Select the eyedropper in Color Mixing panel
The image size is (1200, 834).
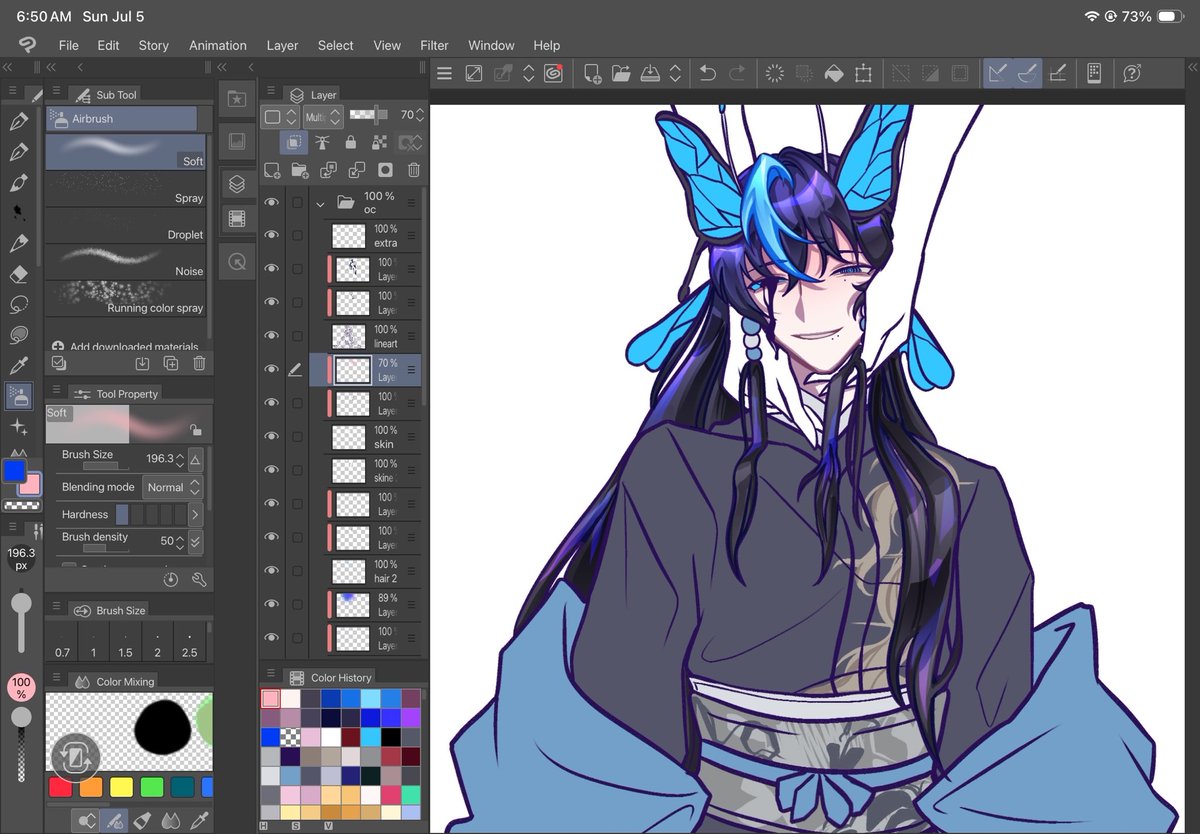pos(199,820)
